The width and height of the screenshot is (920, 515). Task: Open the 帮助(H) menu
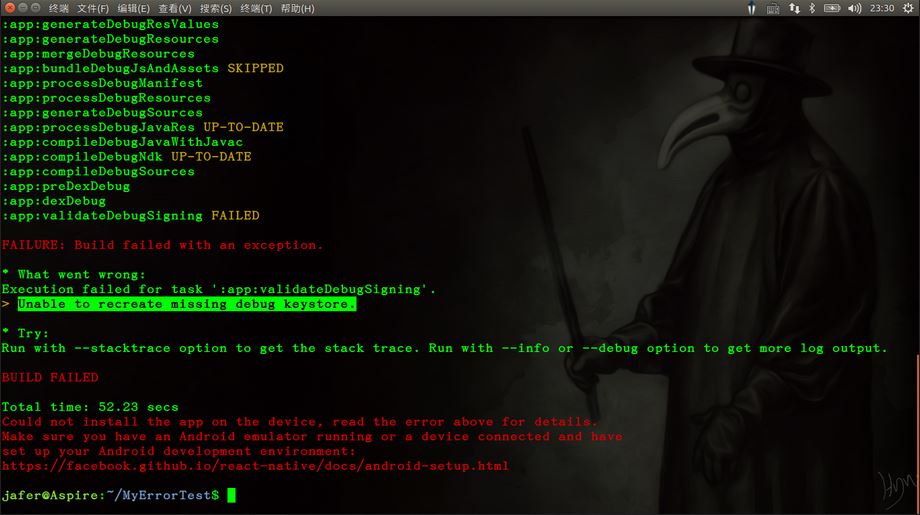point(297,9)
